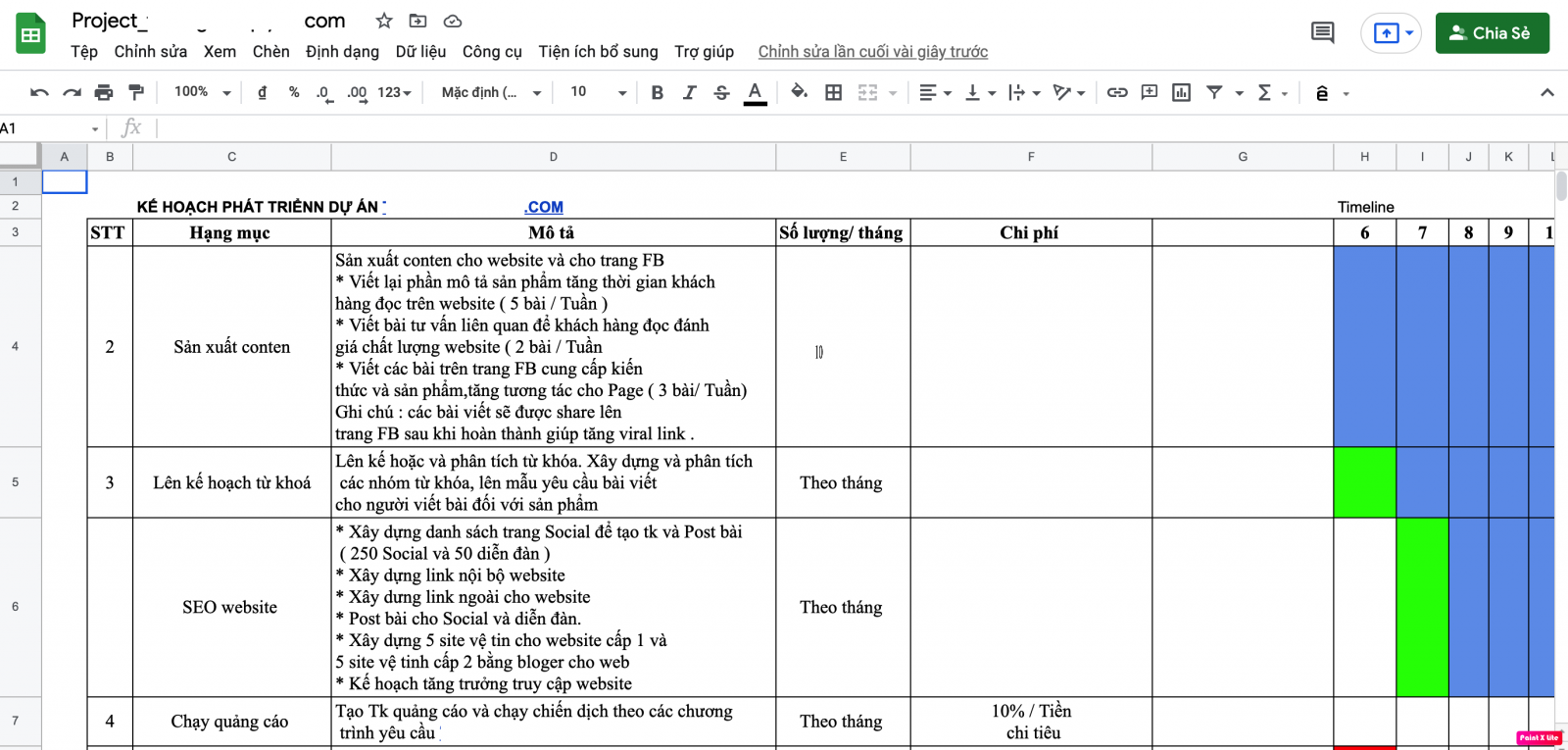Decrease decimal places button
1568x750 pixels.
(323, 92)
